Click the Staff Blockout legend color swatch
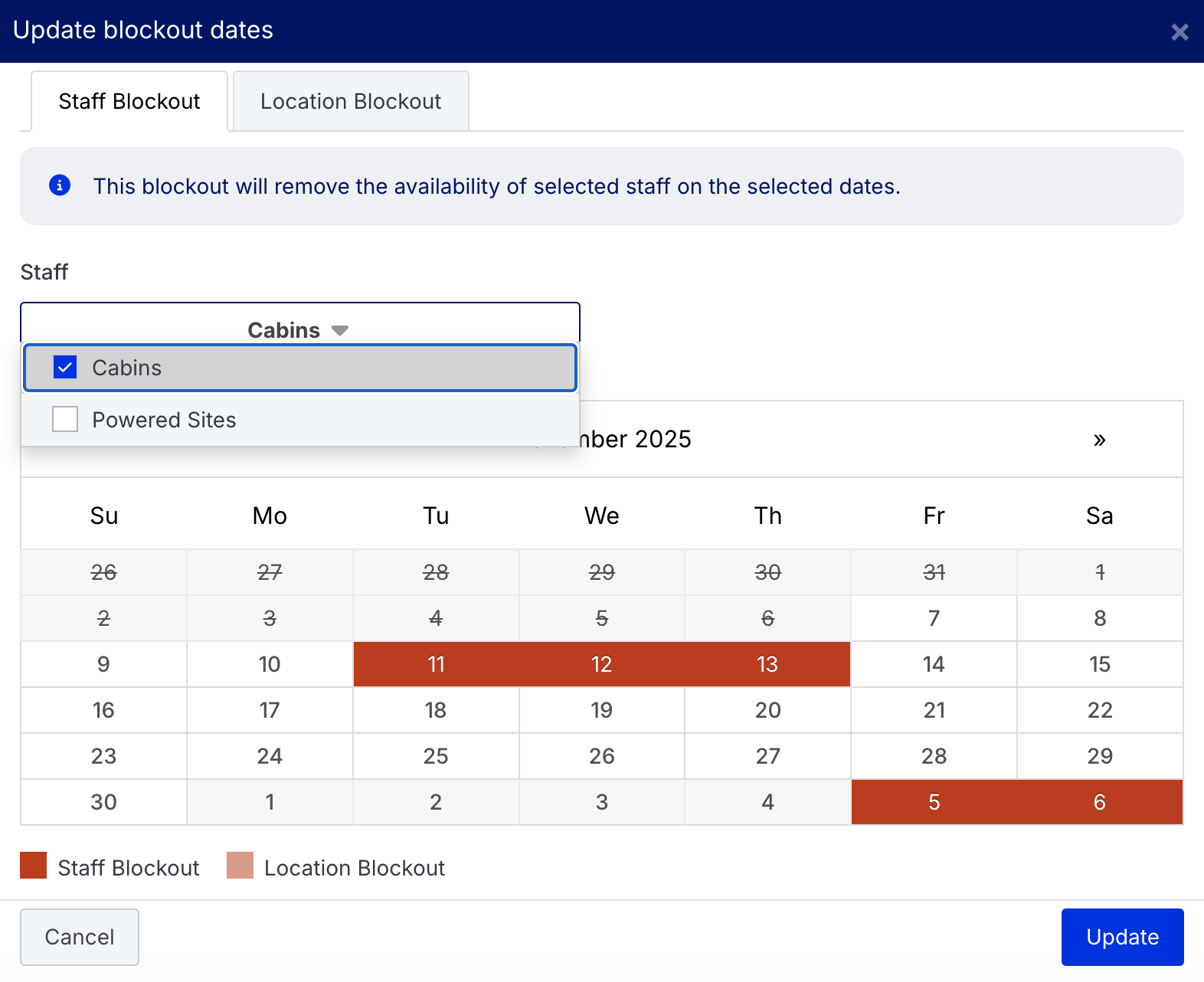The width and height of the screenshot is (1204, 982). tap(34, 866)
